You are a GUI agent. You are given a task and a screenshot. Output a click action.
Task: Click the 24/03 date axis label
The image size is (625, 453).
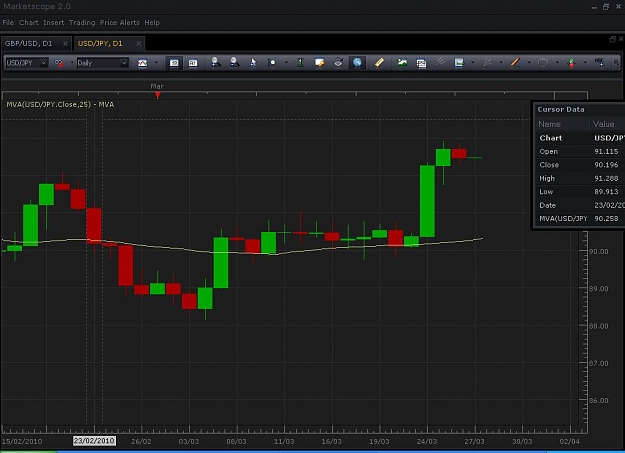[426, 441]
